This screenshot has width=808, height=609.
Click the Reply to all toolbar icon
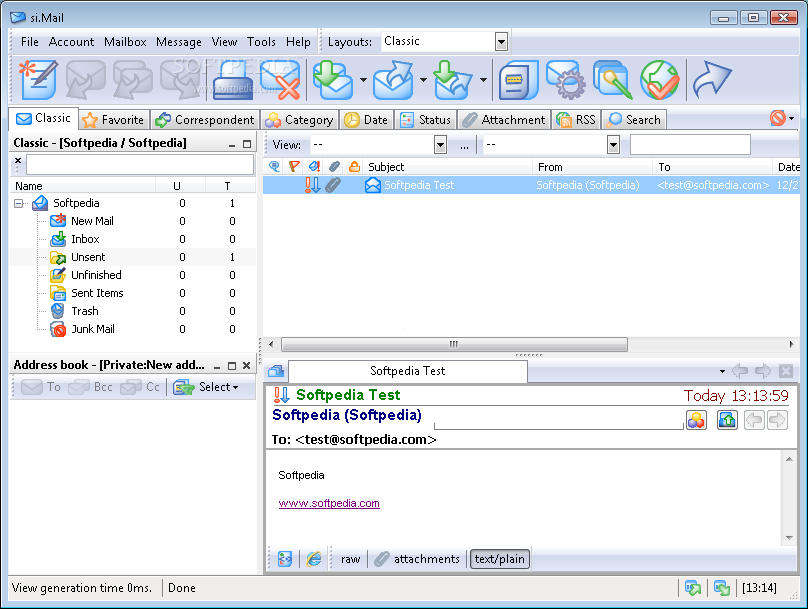click(132, 80)
